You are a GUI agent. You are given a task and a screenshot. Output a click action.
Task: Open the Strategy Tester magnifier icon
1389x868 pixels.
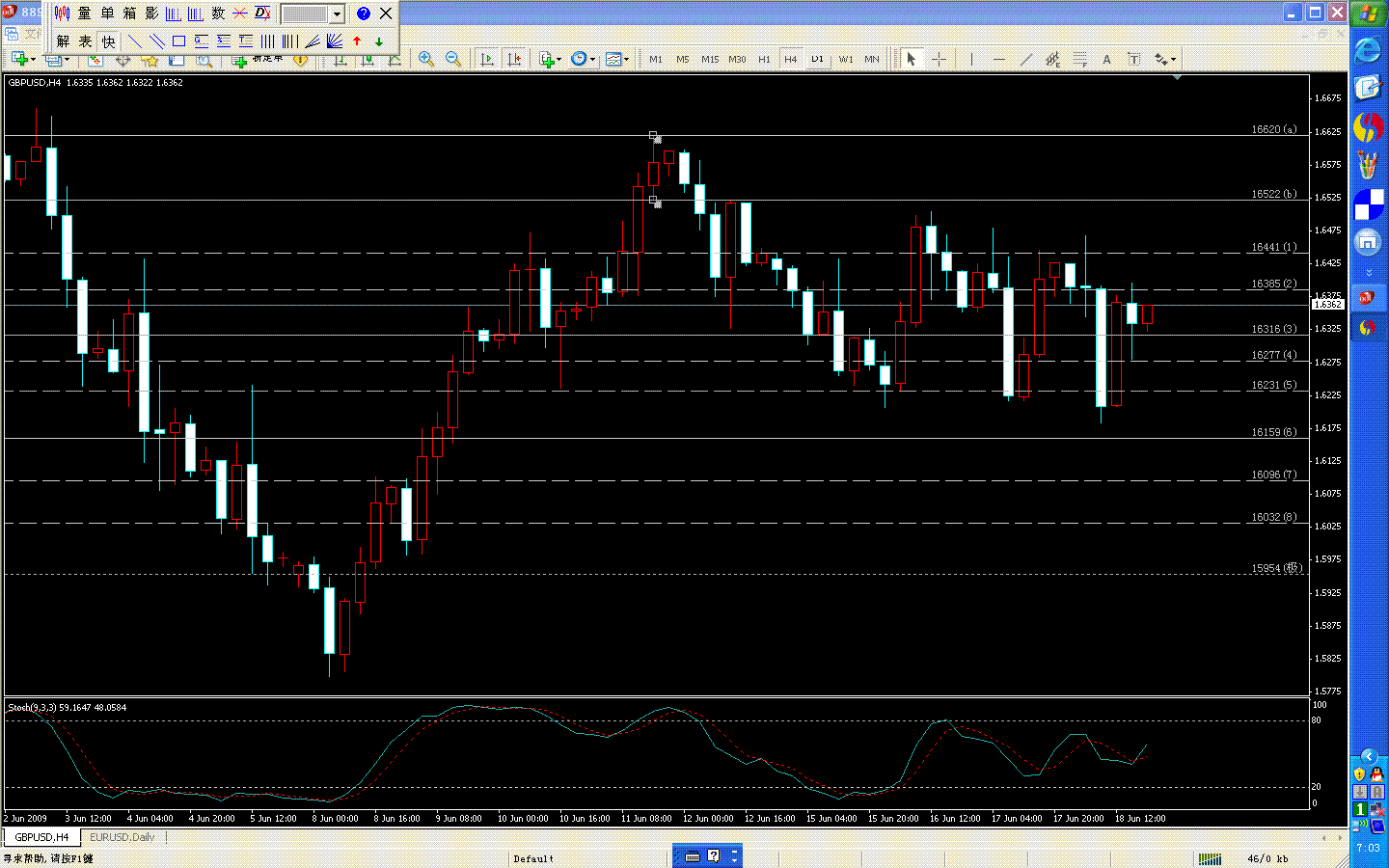click(204, 60)
